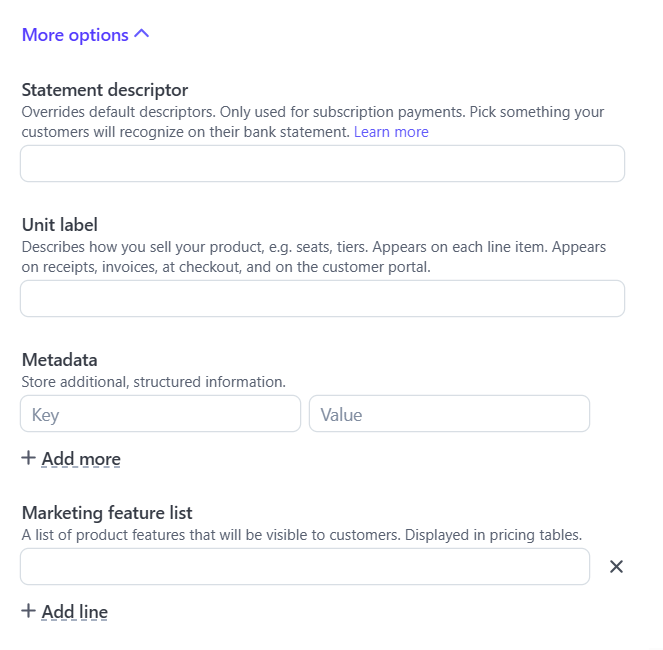Image resolution: width=663 pixels, height=650 pixels.
Task: Click the plus icon beside Add line
Action: pyautogui.click(x=29, y=612)
